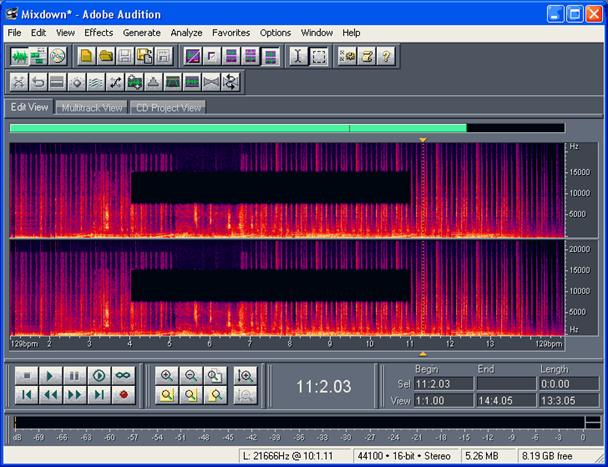This screenshot has height=467, width=608.
Task: Zoom in horizontally with magnifier plus
Action: pos(166,376)
